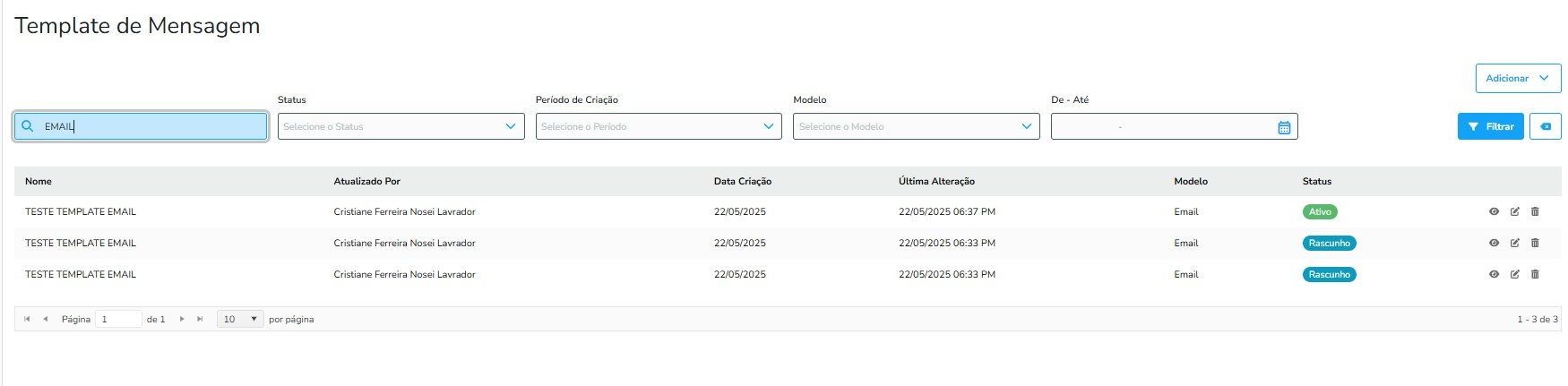Change the rows per page dropdown
This screenshot has width=1568, height=386.
240,319
